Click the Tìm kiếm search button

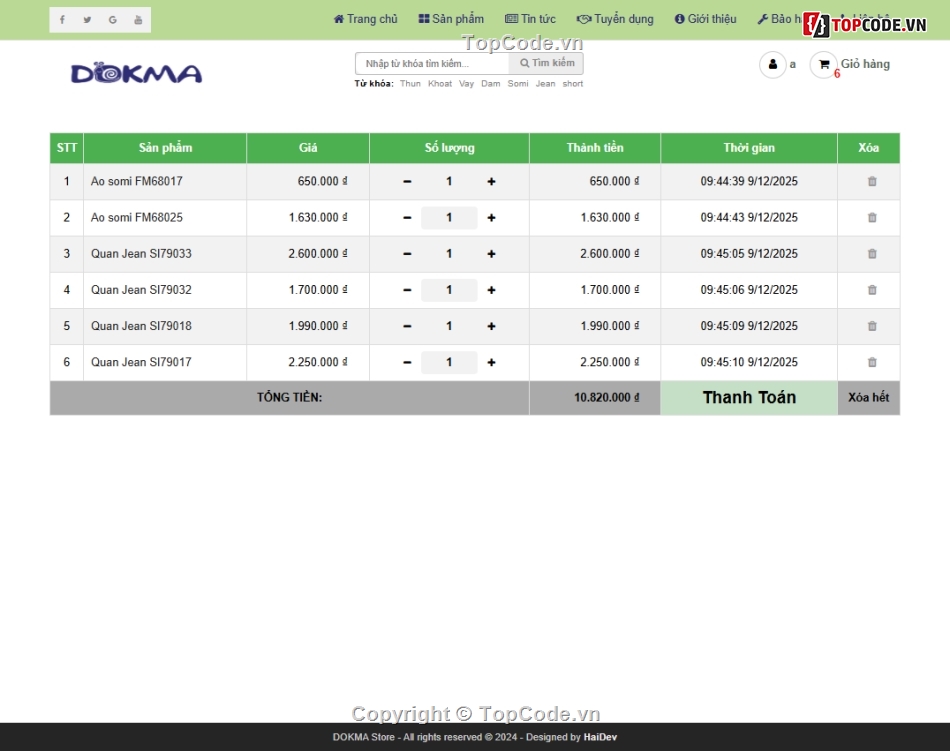(x=547, y=63)
